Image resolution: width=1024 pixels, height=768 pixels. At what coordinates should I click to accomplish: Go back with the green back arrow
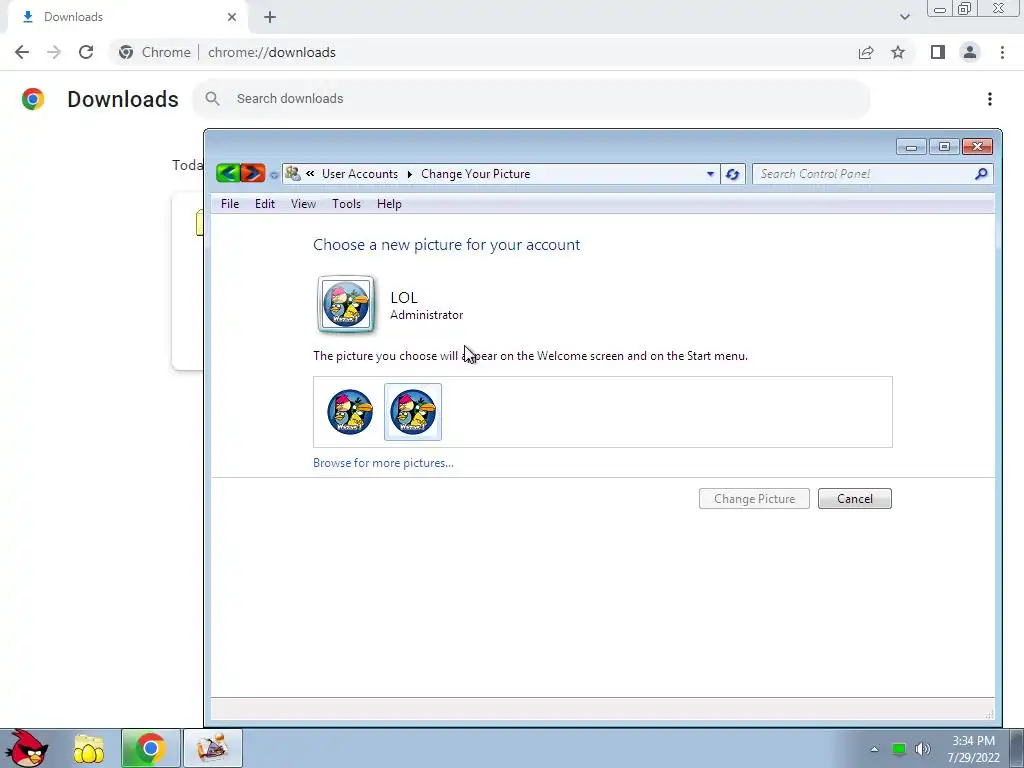tap(228, 173)
